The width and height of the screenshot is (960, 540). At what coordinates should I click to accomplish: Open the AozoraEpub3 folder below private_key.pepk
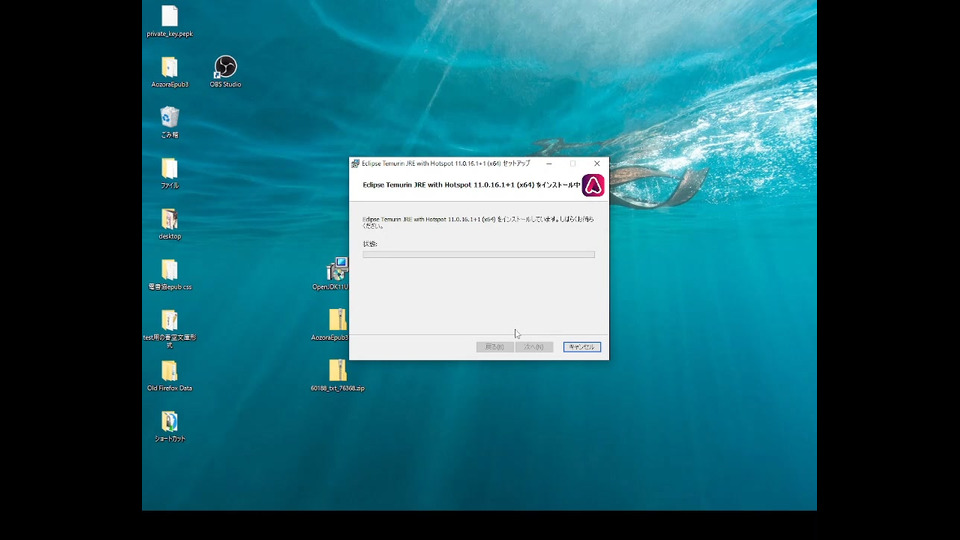tap(170, 67)
